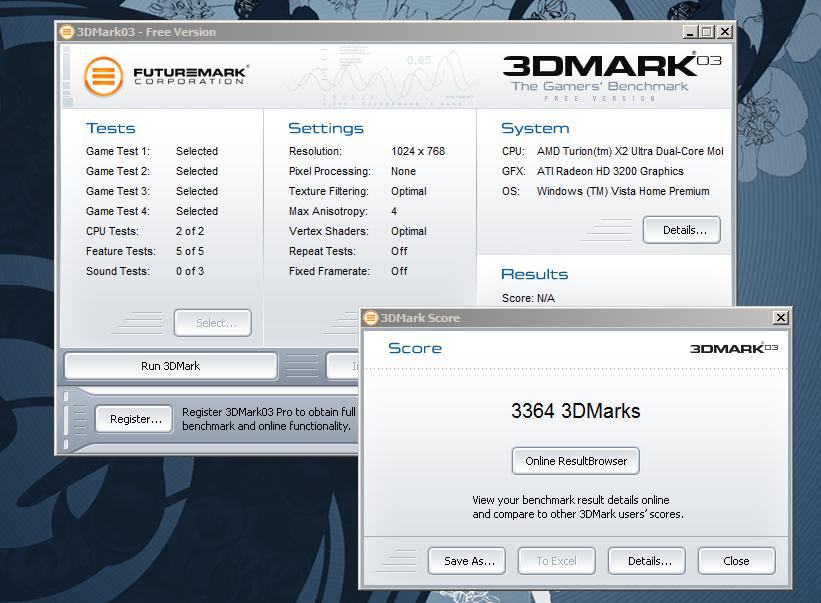Click the Results section heading
821x603 pixels.
coord(535,274)
